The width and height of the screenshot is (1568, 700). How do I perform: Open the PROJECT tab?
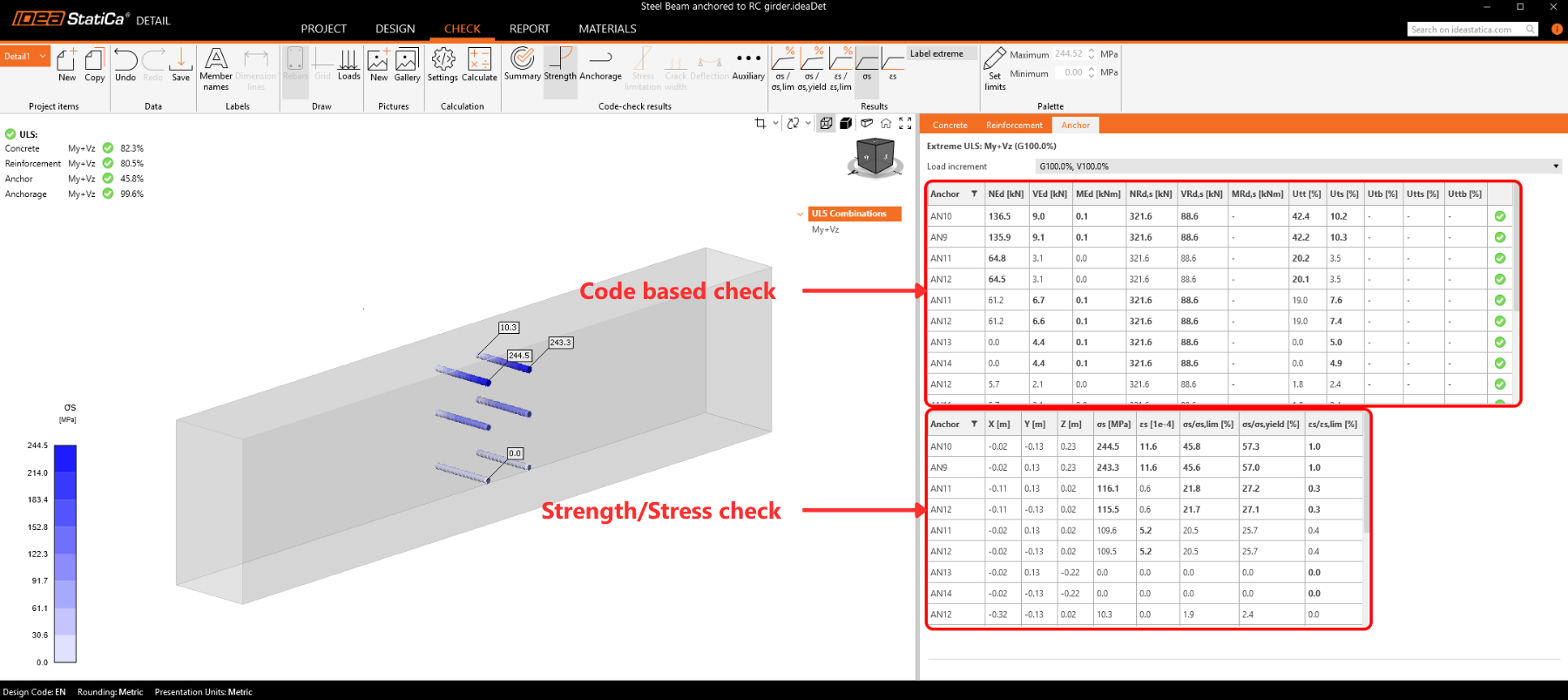point(324,29)
